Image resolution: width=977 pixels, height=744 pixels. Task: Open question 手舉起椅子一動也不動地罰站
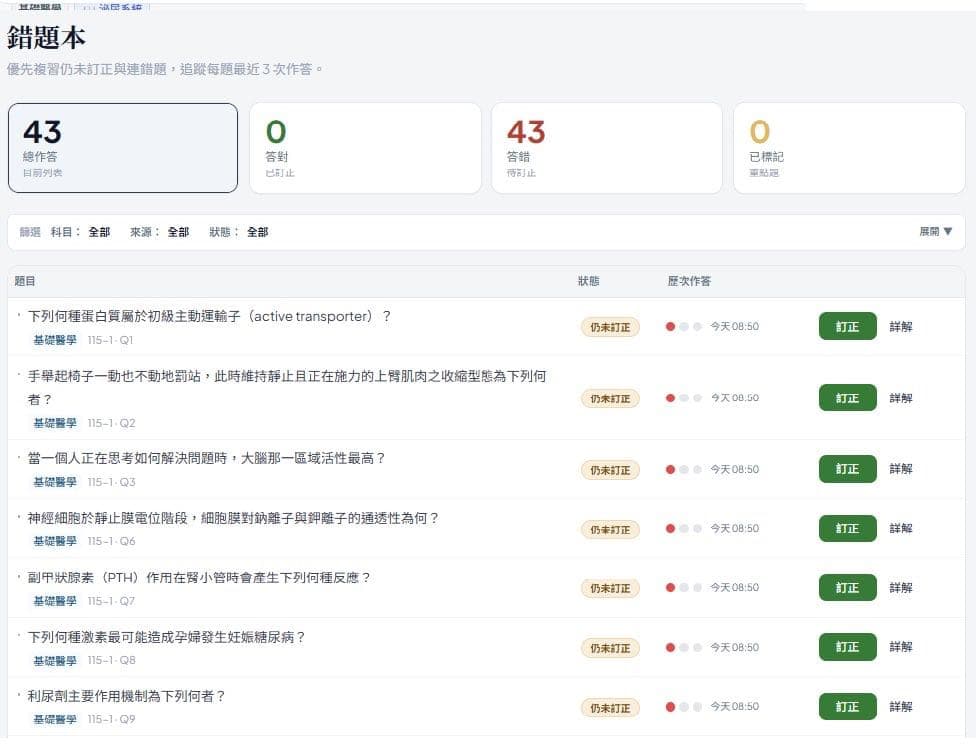[x=287, y=388]
